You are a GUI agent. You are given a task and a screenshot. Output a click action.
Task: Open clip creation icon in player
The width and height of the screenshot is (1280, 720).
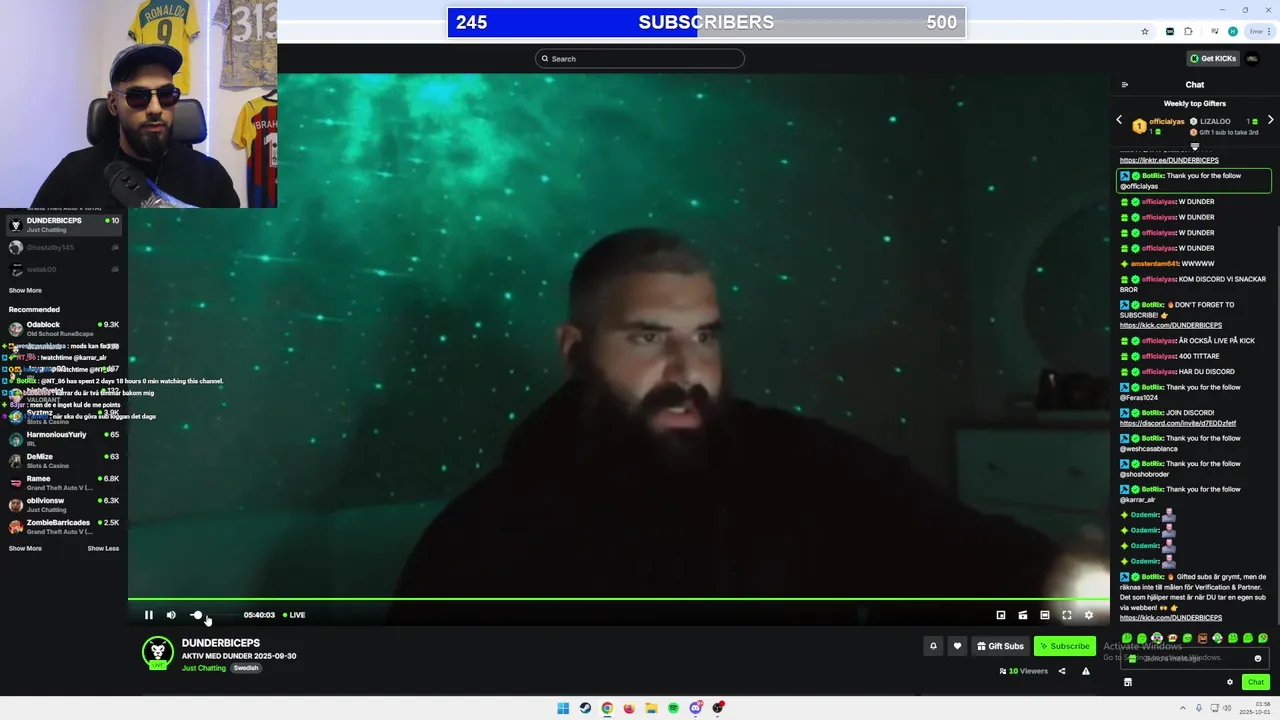pos(1023,615)
